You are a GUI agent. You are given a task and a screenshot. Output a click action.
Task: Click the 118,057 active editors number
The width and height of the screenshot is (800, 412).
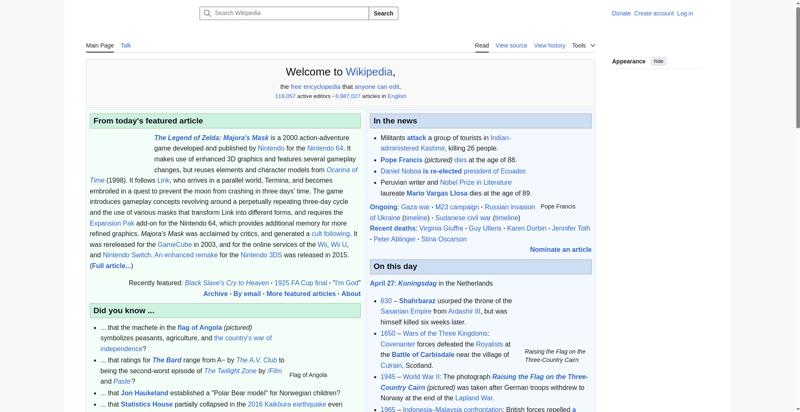click(x=285, y=96)
